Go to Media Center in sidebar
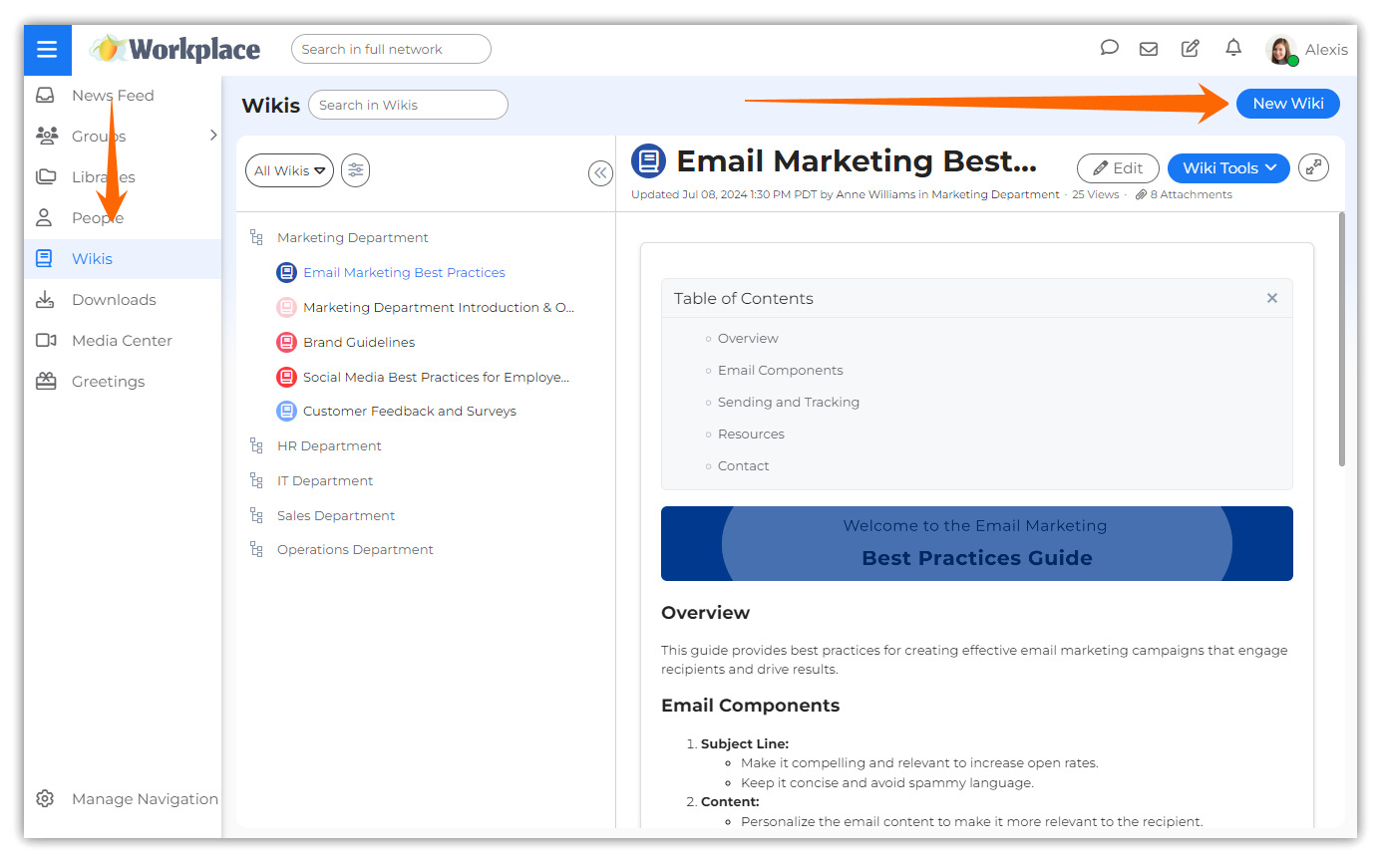The width and height of the screenshot is (1382, 868). 122,341
